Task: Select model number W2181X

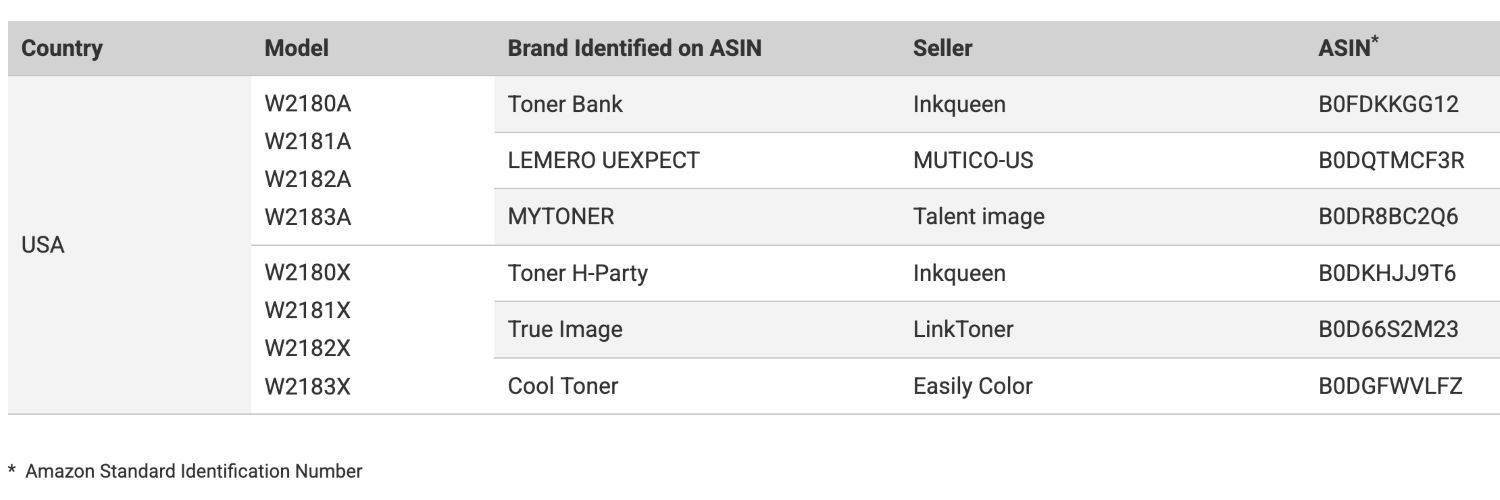Action: click(x=307, y=310)
